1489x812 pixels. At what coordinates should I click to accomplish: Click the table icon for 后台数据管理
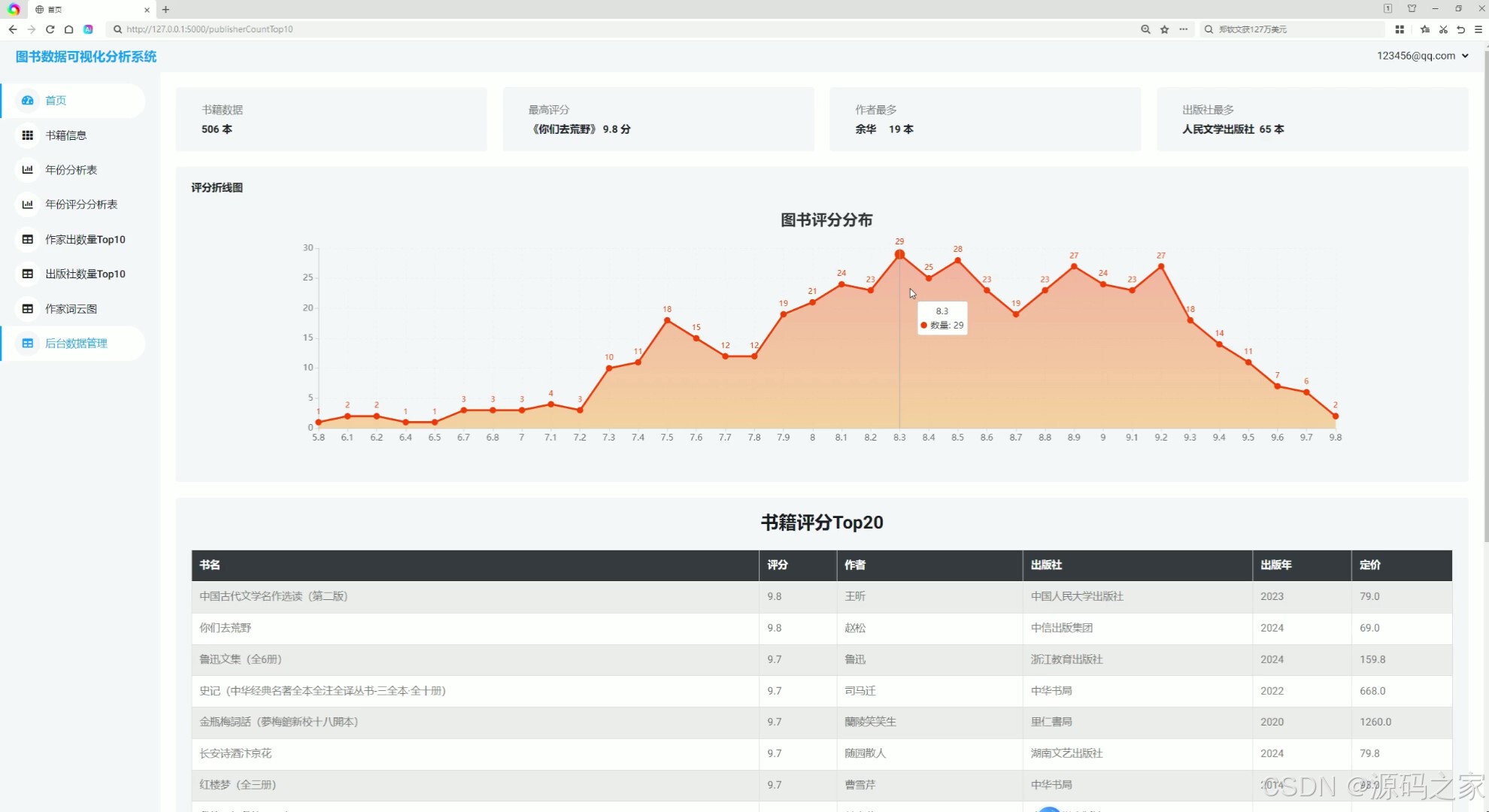click(x=28, y=344)
